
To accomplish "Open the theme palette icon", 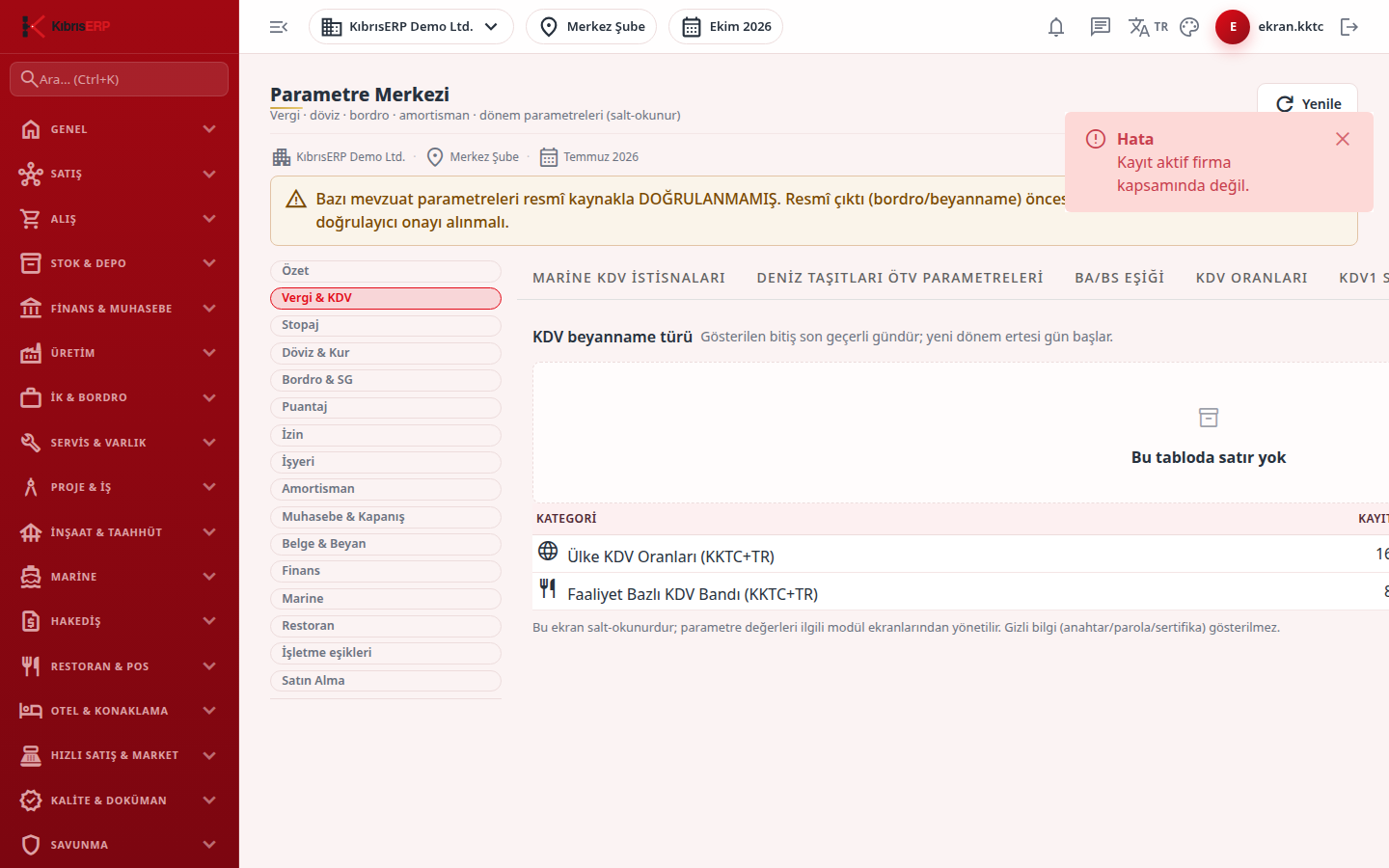I will pyautogui.click(x=1189, y=27).
